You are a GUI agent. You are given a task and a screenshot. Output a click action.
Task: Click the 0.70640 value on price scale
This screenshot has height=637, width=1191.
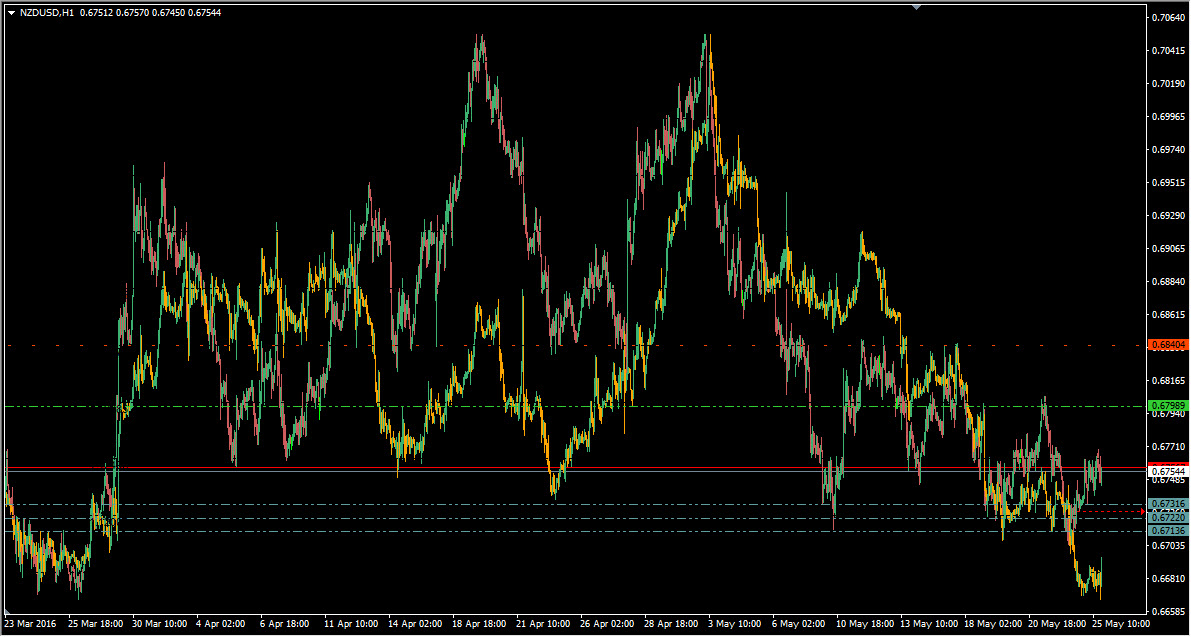[1168, 18]
